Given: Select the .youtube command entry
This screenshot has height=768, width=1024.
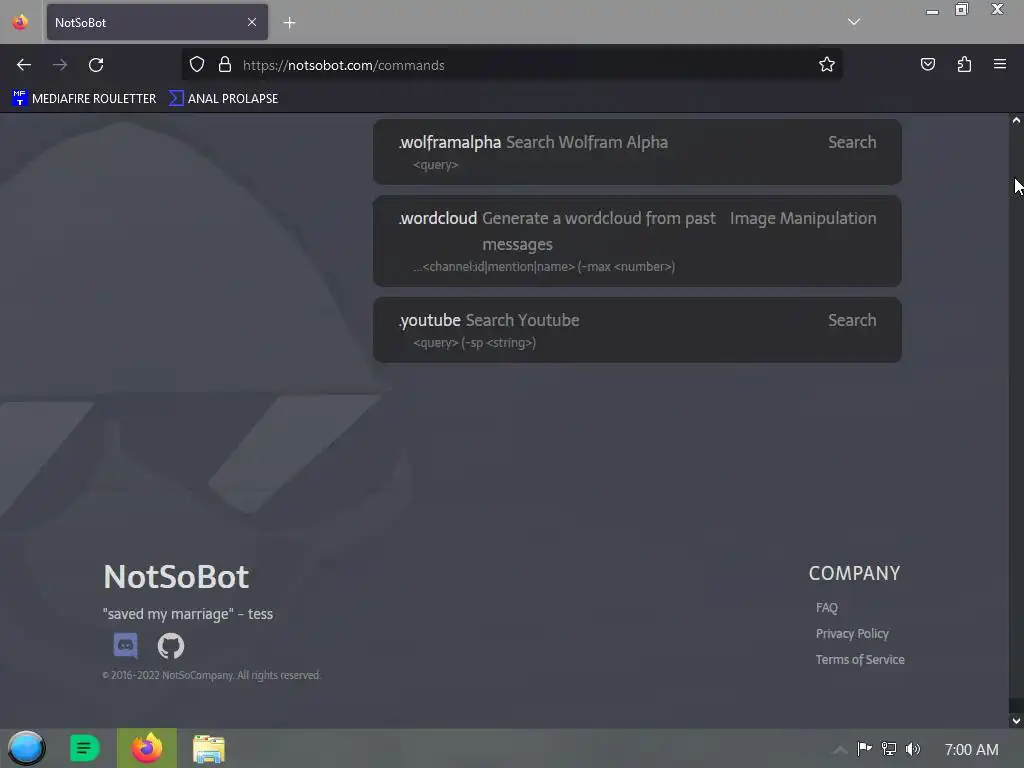Looking at the screenshot, I should pyautogui.click(x=637, y=330).
